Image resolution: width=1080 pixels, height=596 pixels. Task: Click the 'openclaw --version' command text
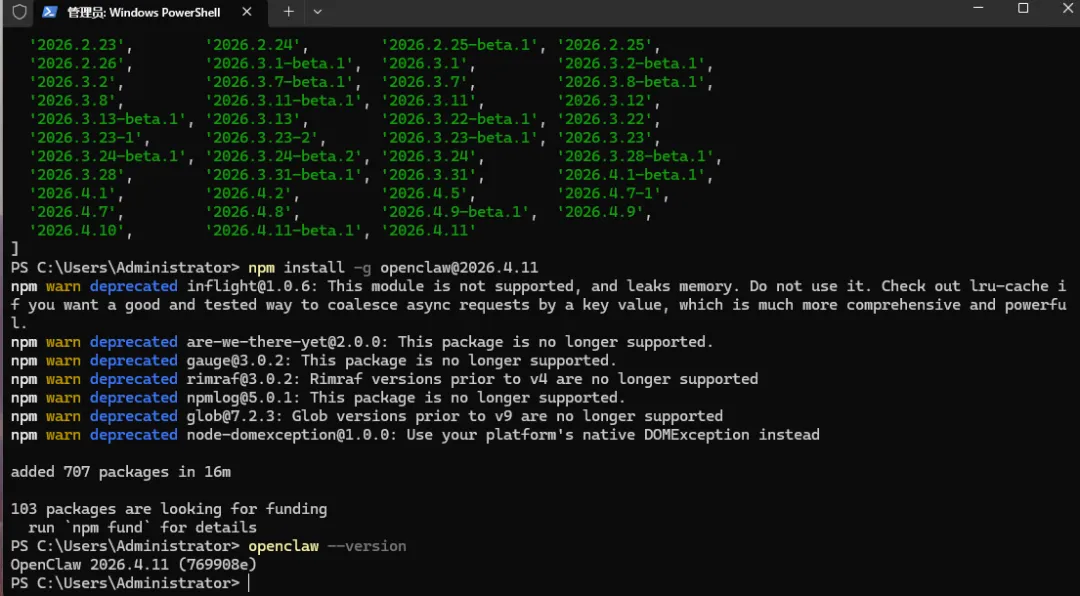[x=327, y=546]
